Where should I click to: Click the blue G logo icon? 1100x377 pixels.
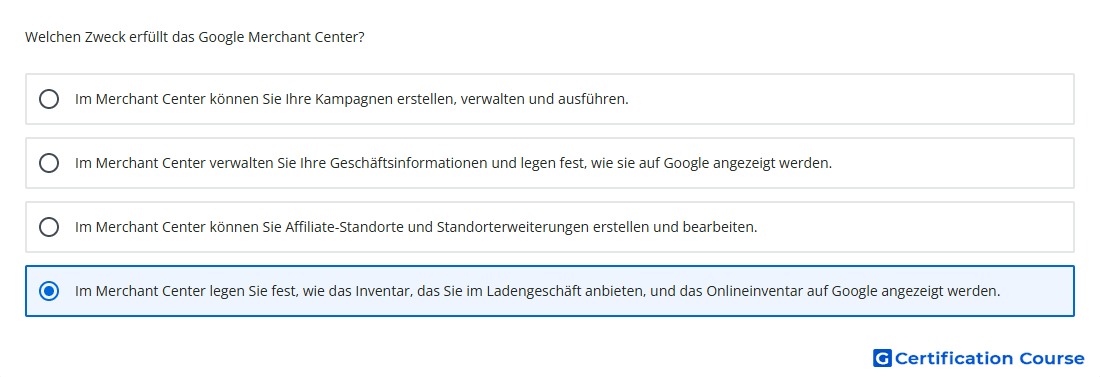pos(882,358)
